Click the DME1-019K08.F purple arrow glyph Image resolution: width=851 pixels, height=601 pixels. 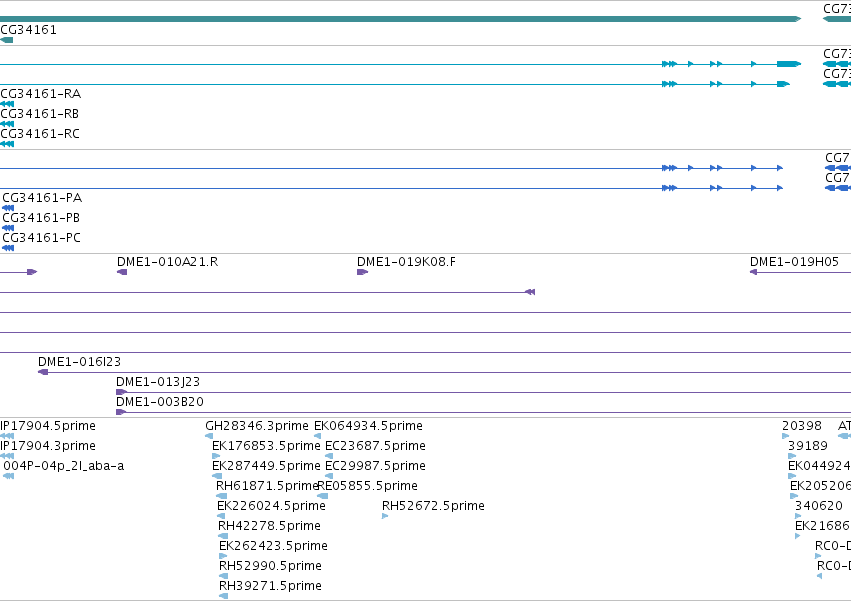click(363, 272)
